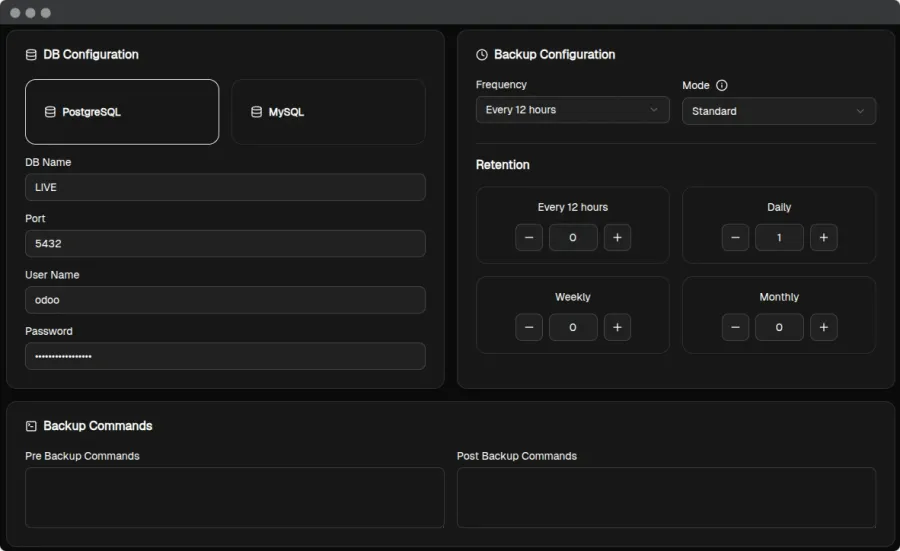Click the Mode info icon
900x551 pixels.
click(x=722, y=86)
